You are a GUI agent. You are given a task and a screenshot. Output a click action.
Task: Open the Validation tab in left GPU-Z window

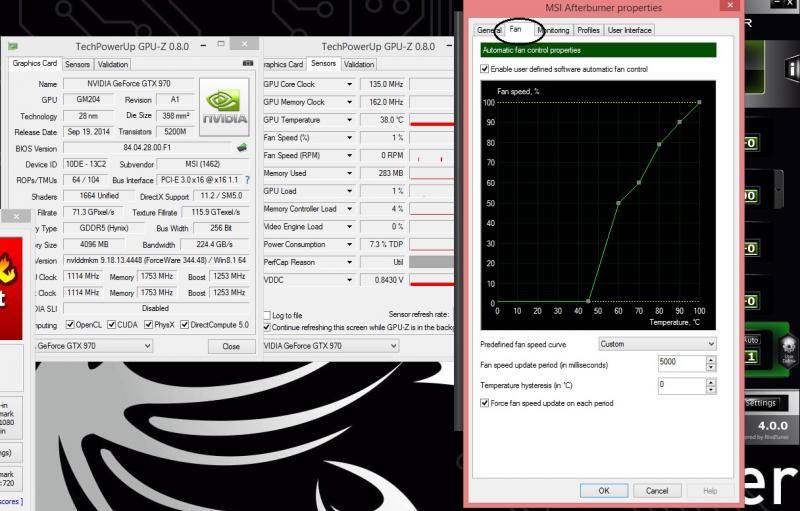tap(112, 64)
